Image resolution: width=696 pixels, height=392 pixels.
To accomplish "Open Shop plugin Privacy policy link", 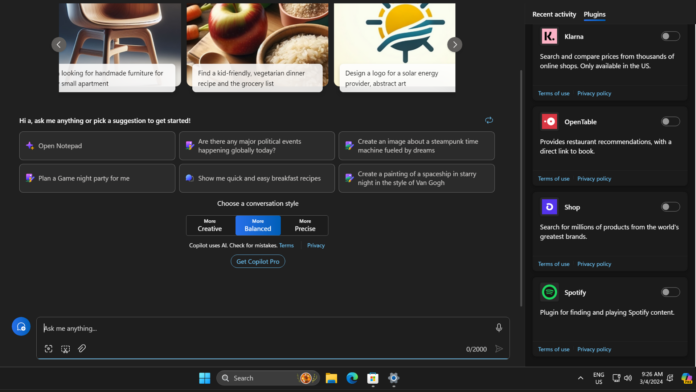I will [594, 264].
